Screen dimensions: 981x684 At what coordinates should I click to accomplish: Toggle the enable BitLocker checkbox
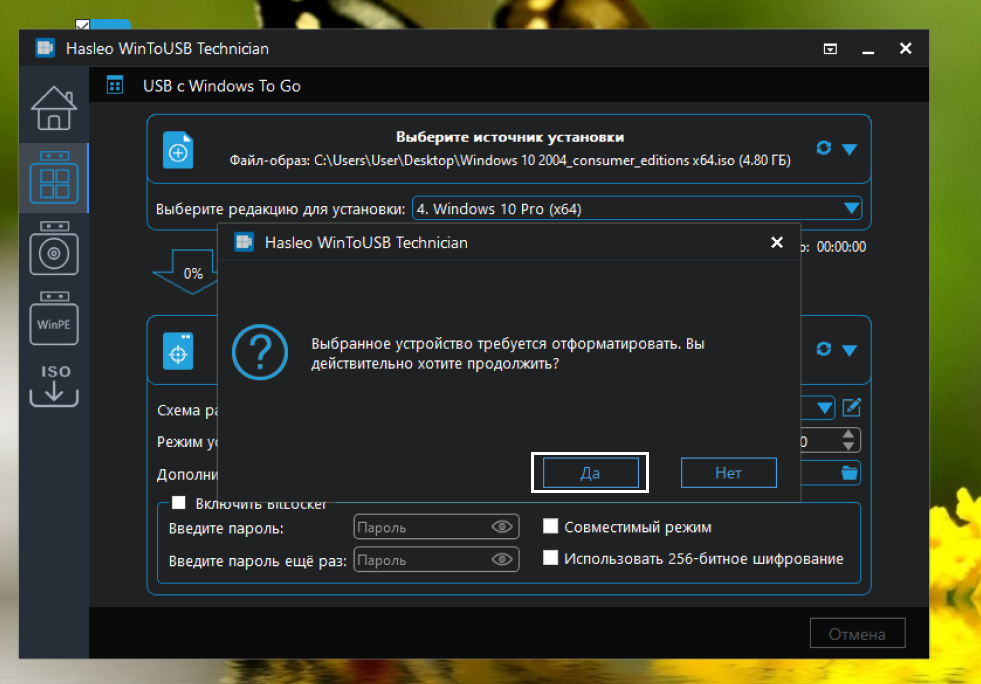(179, 502)
